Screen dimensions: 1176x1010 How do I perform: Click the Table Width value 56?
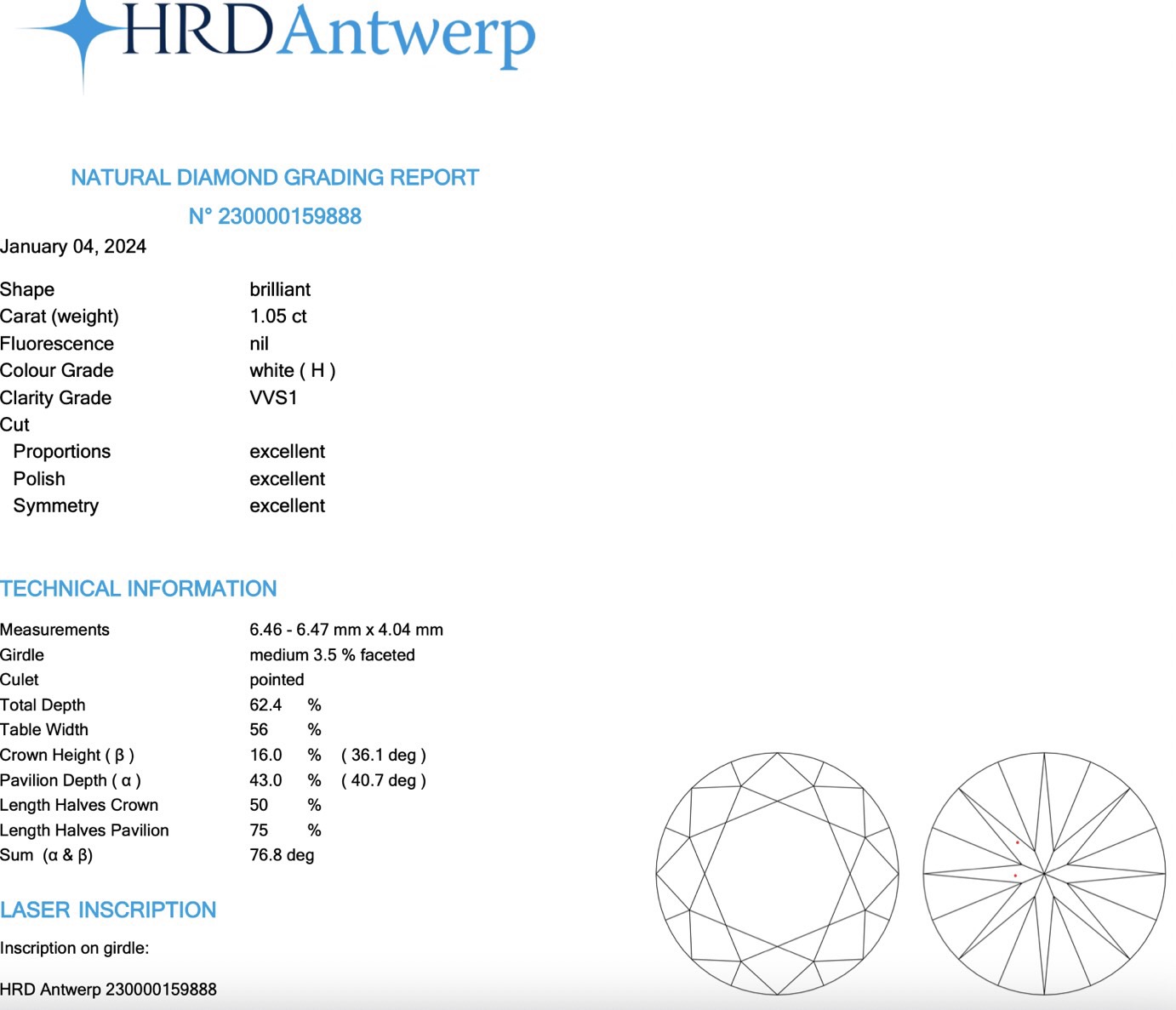tap(259, 729)
